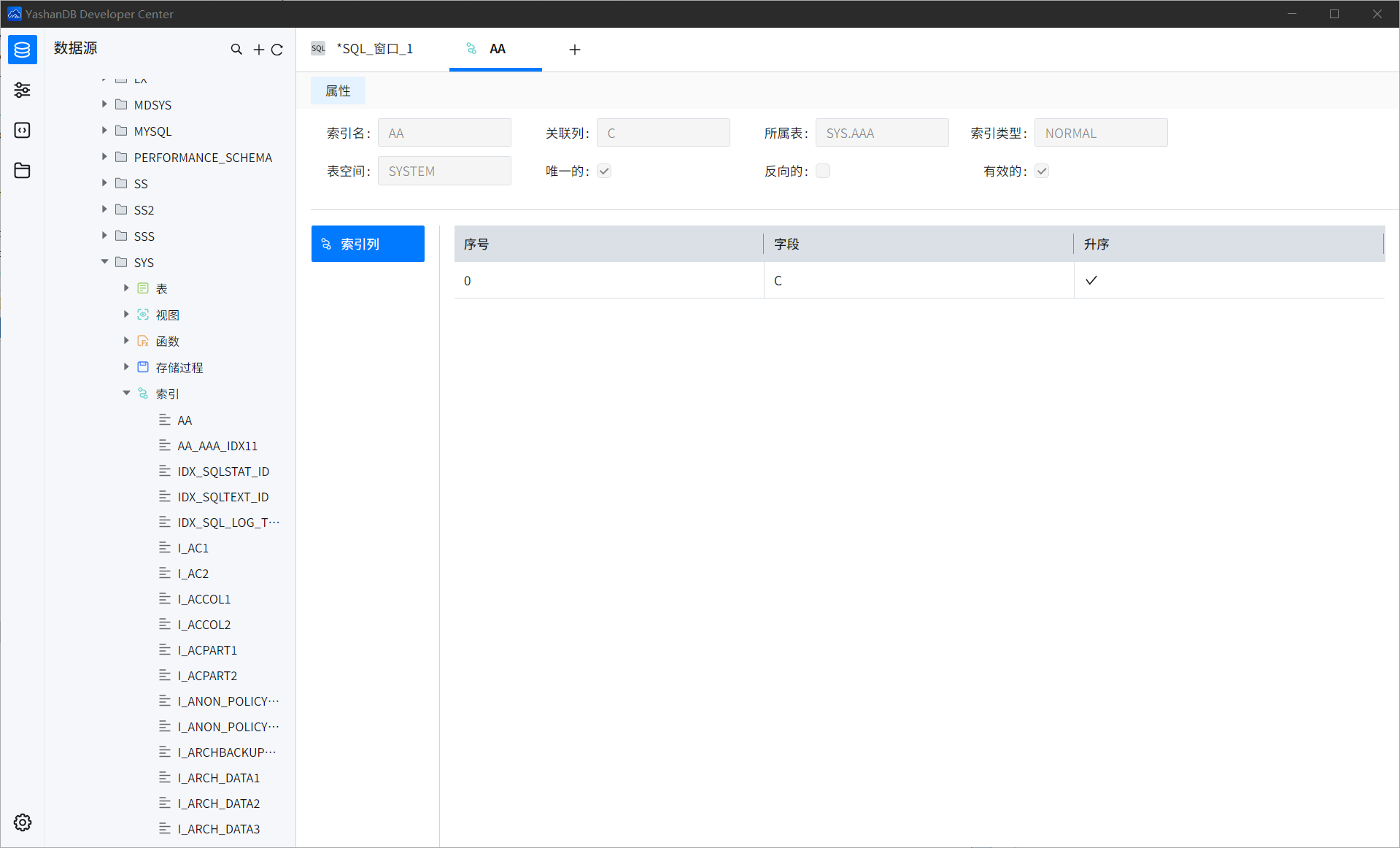The width and height of the screenshot is (1400, 848).
Task: Switch to the *SQL_窗口_1 tab
Action: 374,49
